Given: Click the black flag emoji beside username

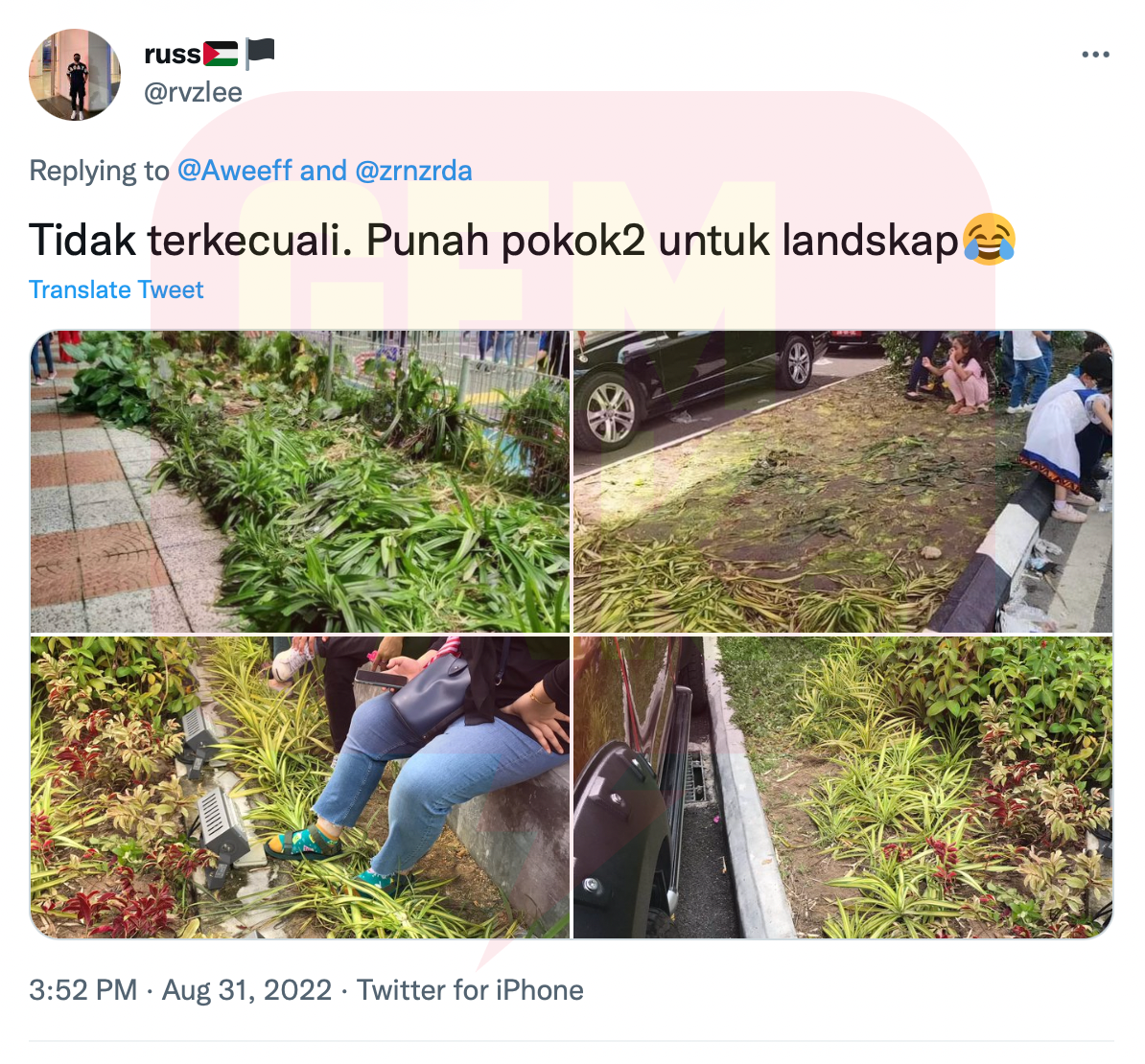Looking at the screenshot, I should [259, 54].
